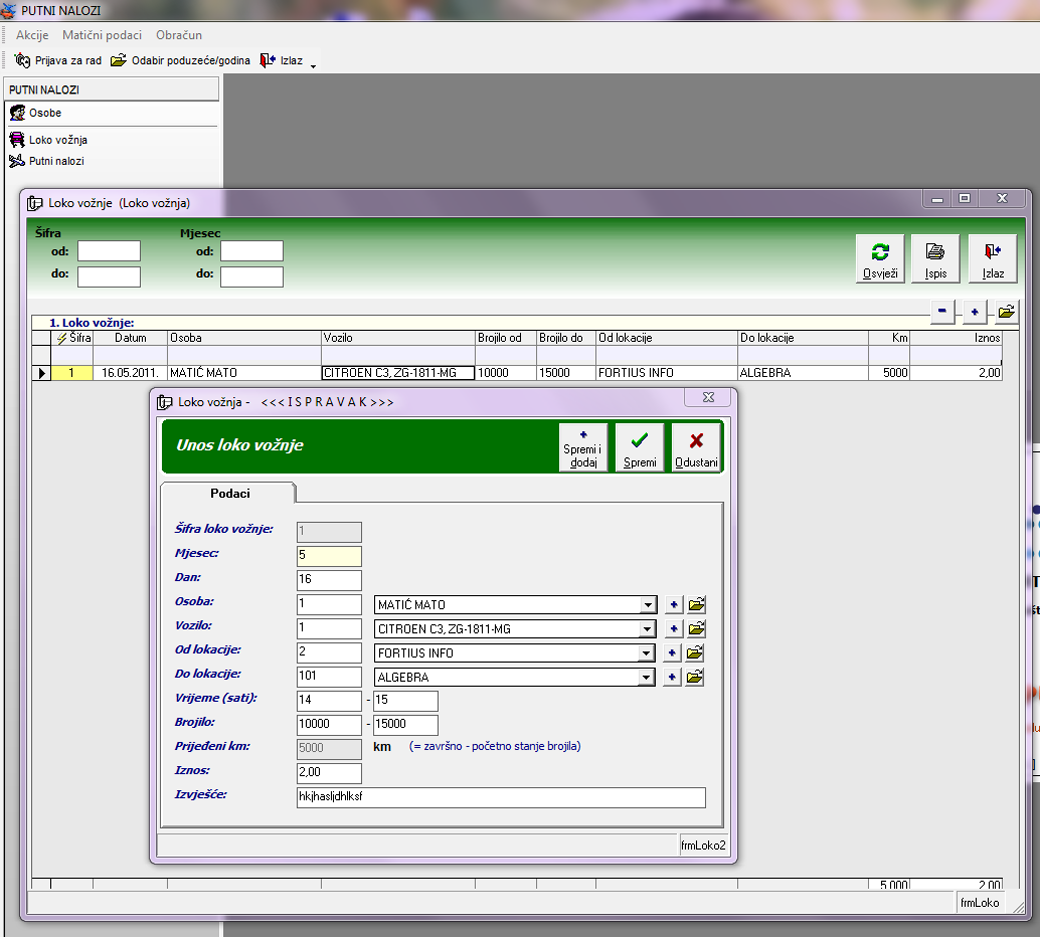Click the Brojilo end field 15000

[405, 725]
